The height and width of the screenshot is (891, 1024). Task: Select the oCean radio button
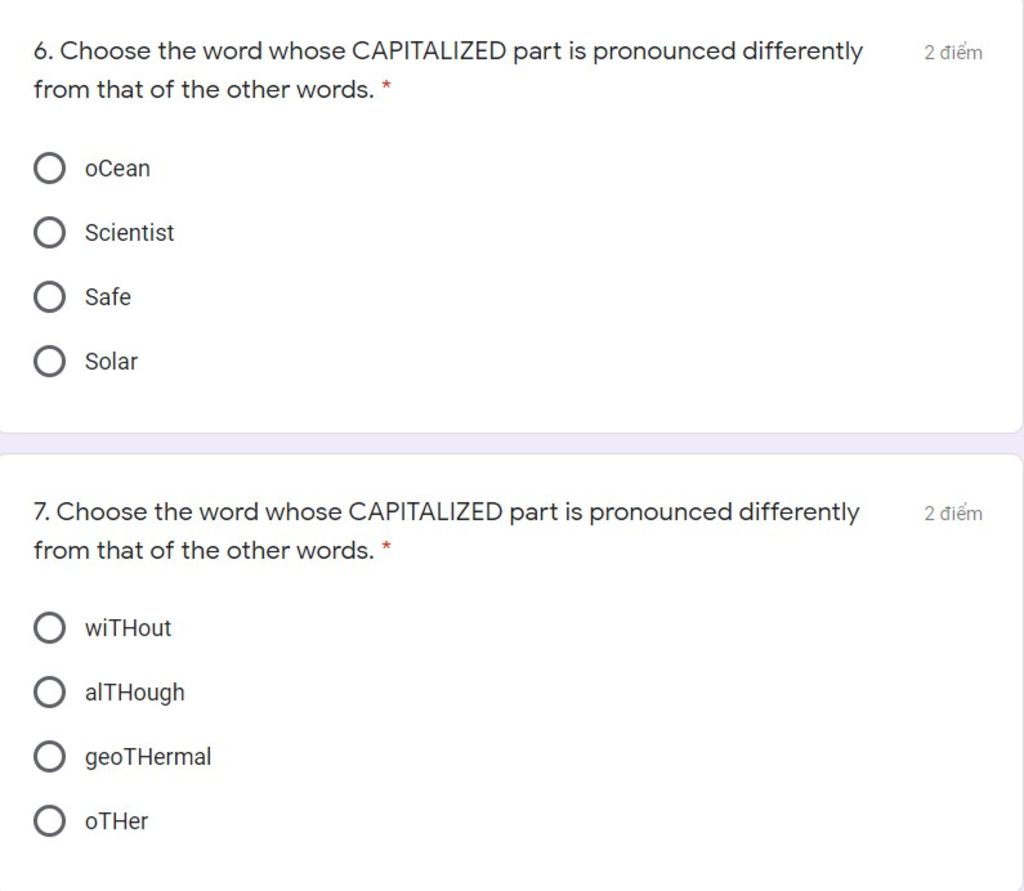coord(49,169)
